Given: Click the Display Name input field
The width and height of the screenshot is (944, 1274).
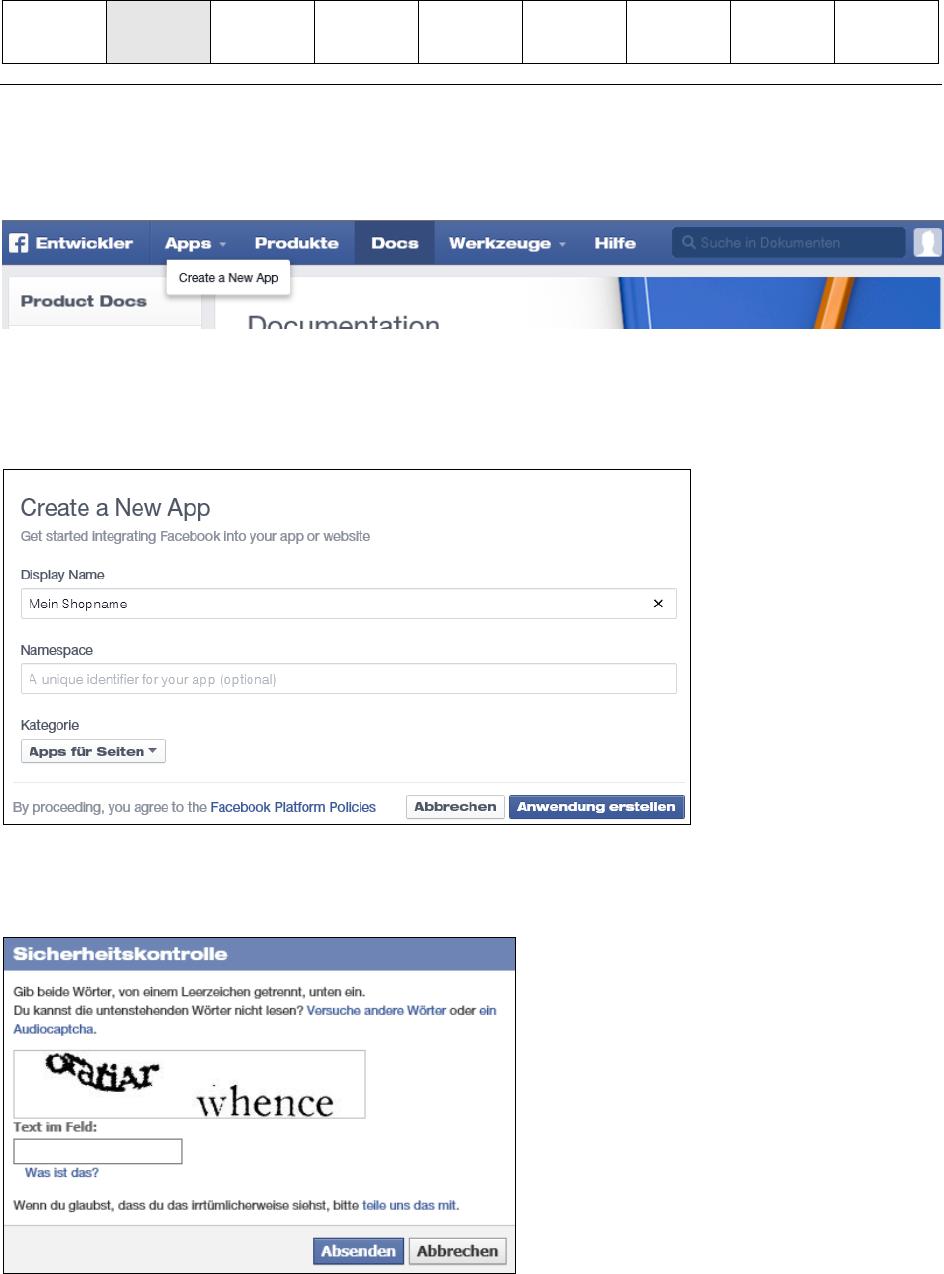Looking at the screenshot, I should [x=348, y=604].
